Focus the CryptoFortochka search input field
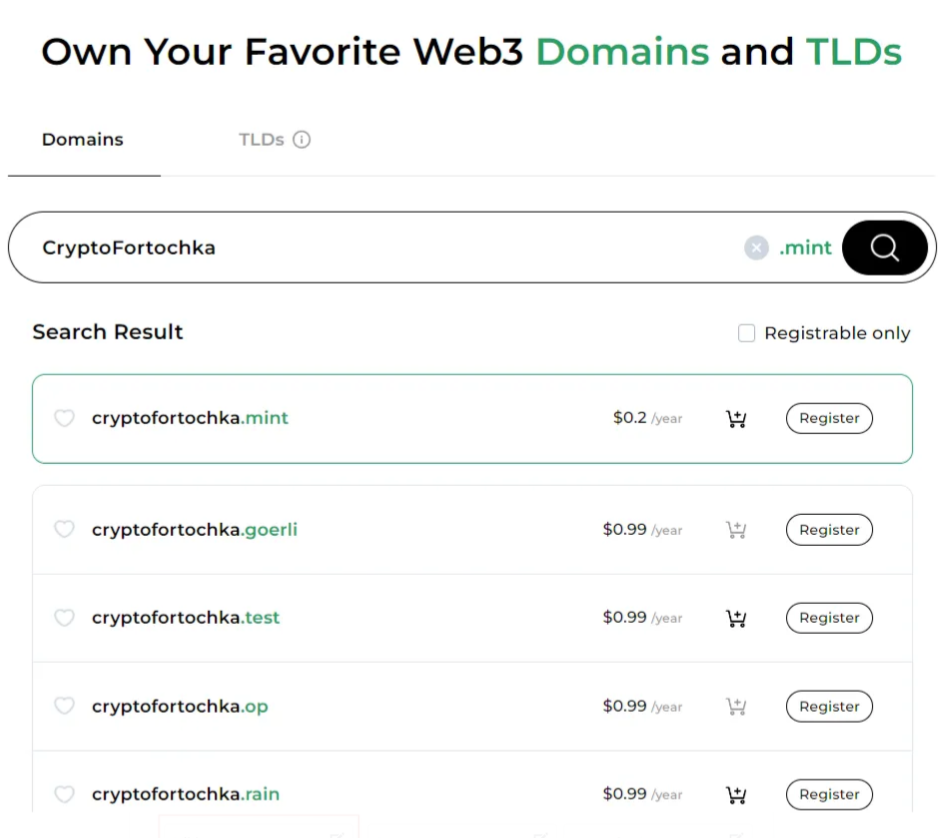Image resolution: width=944 pixels, height=838 pixels. 385,247
